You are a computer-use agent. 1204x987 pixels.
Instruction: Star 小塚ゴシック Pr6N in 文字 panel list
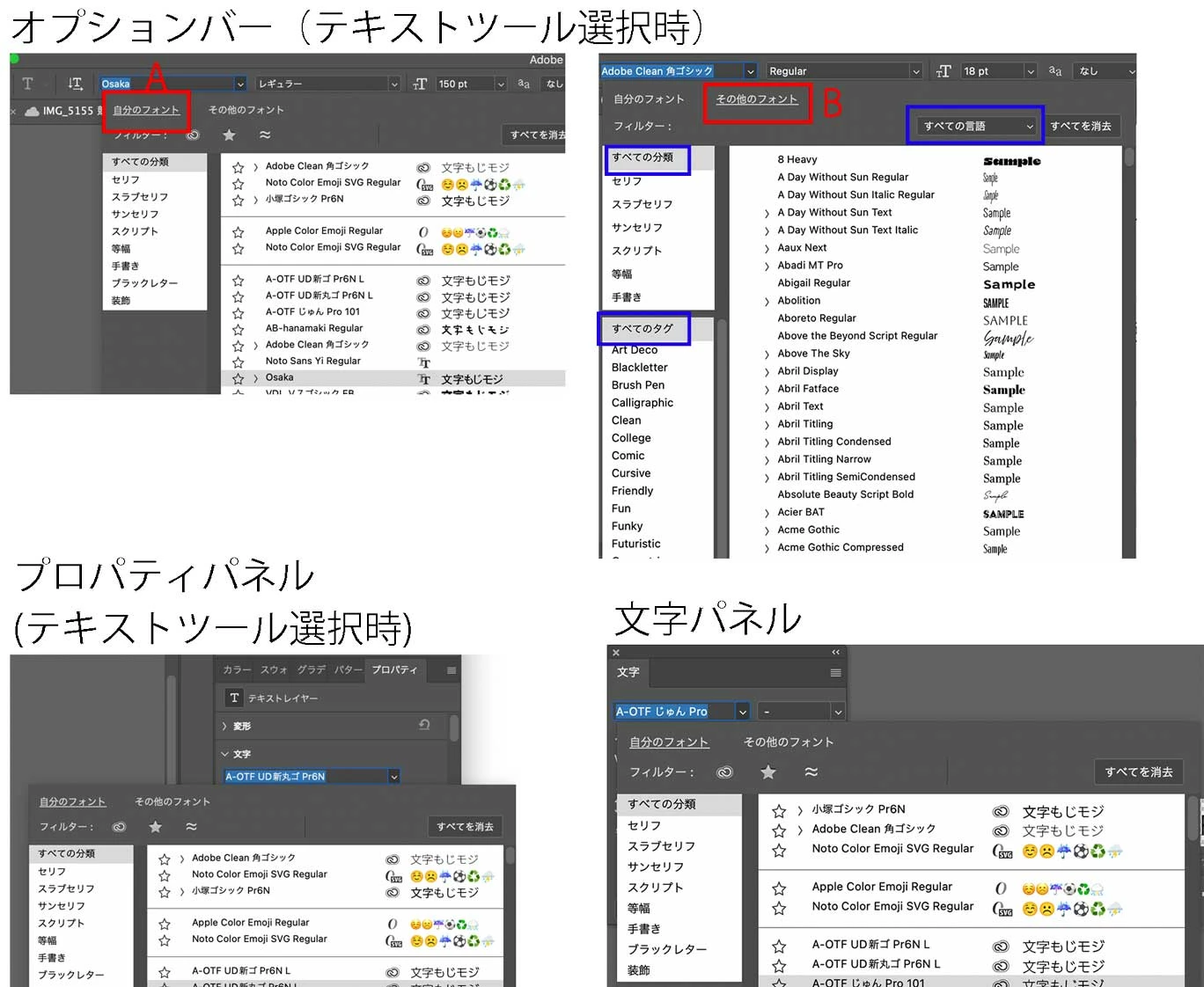coord(779,811)
